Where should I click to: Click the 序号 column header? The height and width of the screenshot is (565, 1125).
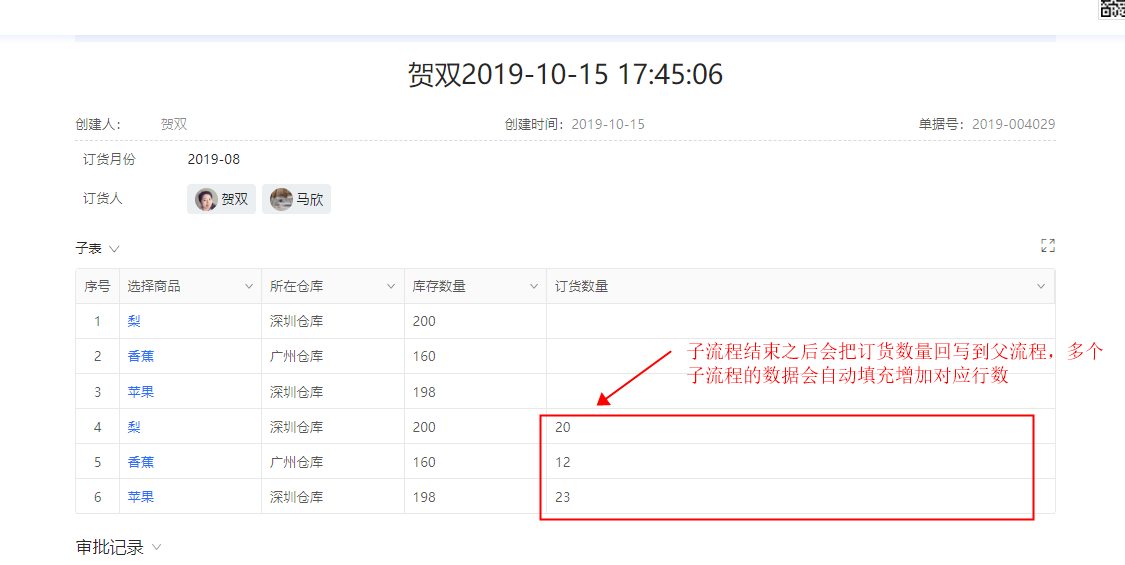(x=98, y=286)
